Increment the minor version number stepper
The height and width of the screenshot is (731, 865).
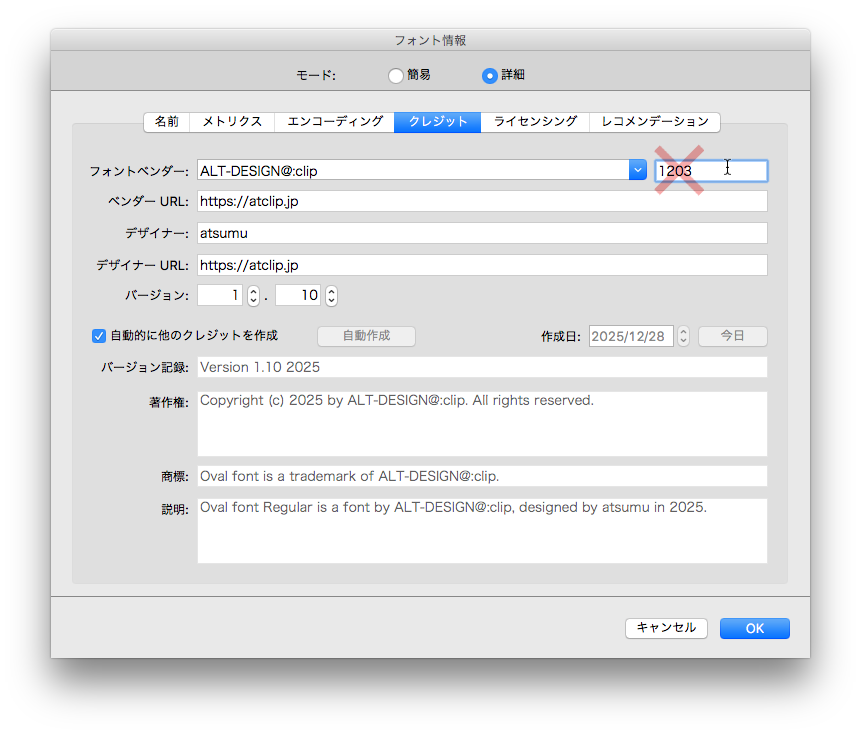(329, 290)
